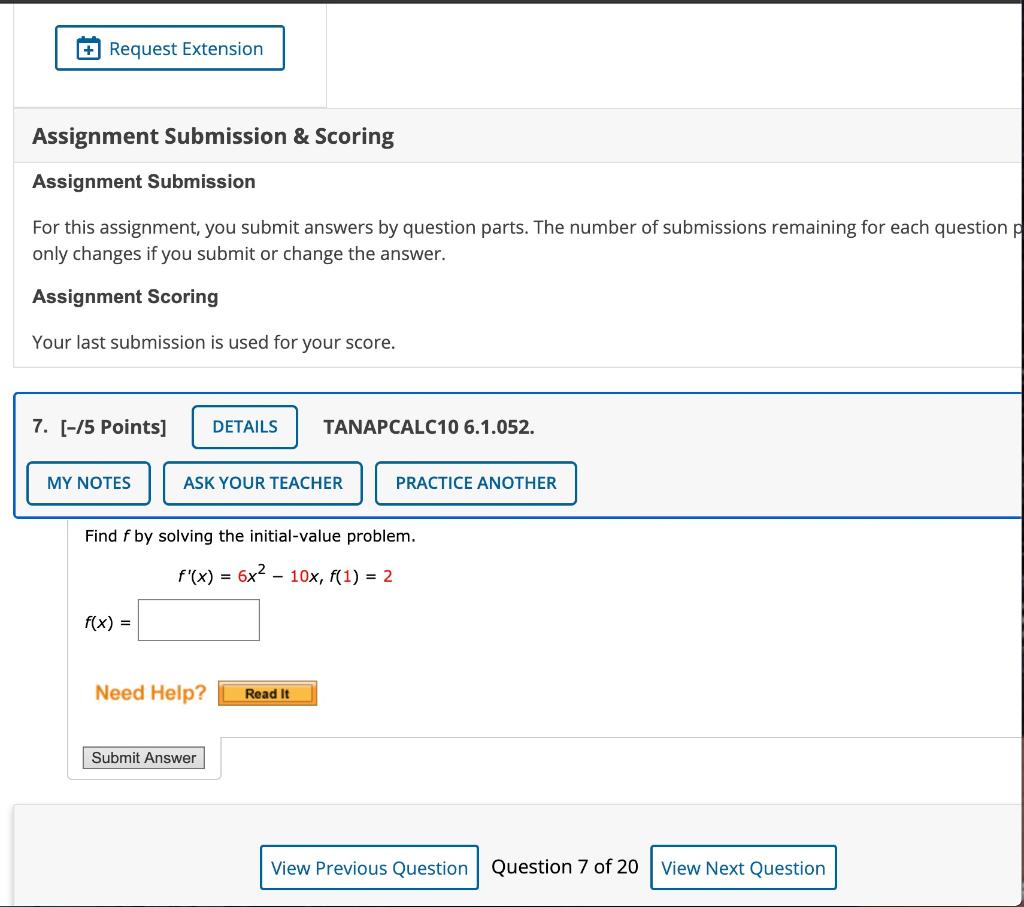Click the Assignment Scoring subheading
Viewport: 1024px width, 907px height.
125,297
